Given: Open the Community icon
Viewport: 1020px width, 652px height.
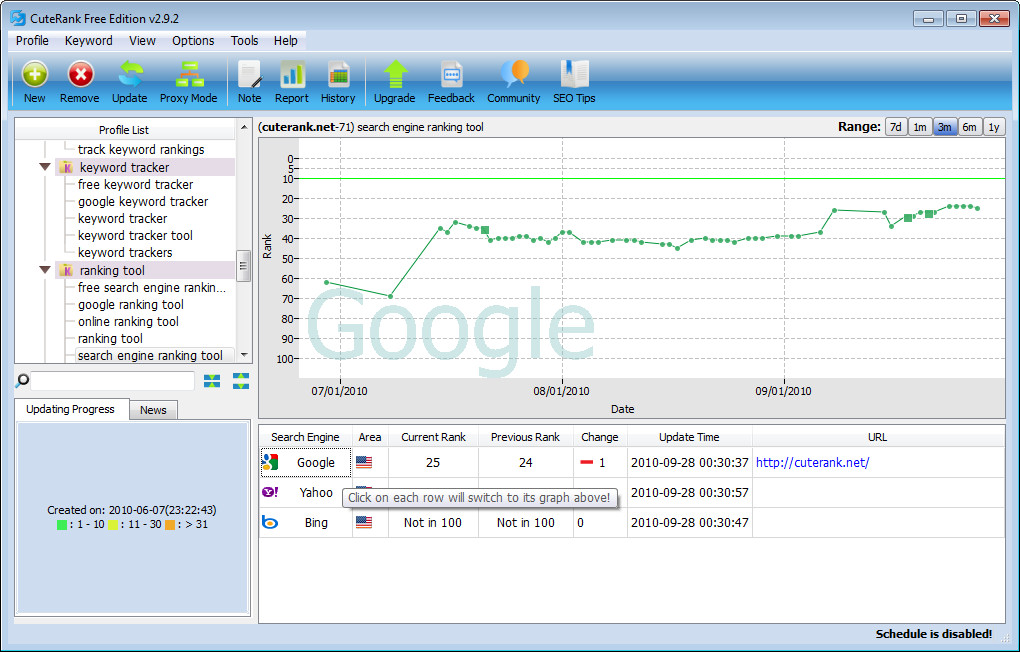Looking at the screenshot, I should coord(514,74).
